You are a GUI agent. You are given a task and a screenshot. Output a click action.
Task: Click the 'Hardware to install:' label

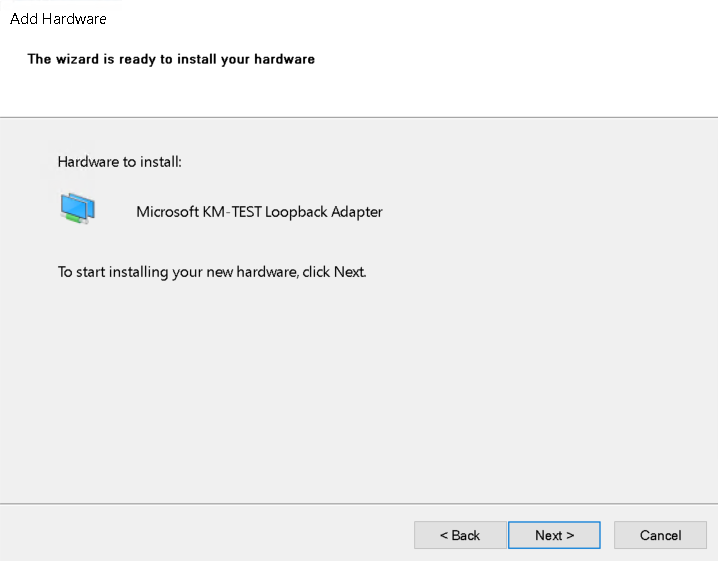point(119,161)
